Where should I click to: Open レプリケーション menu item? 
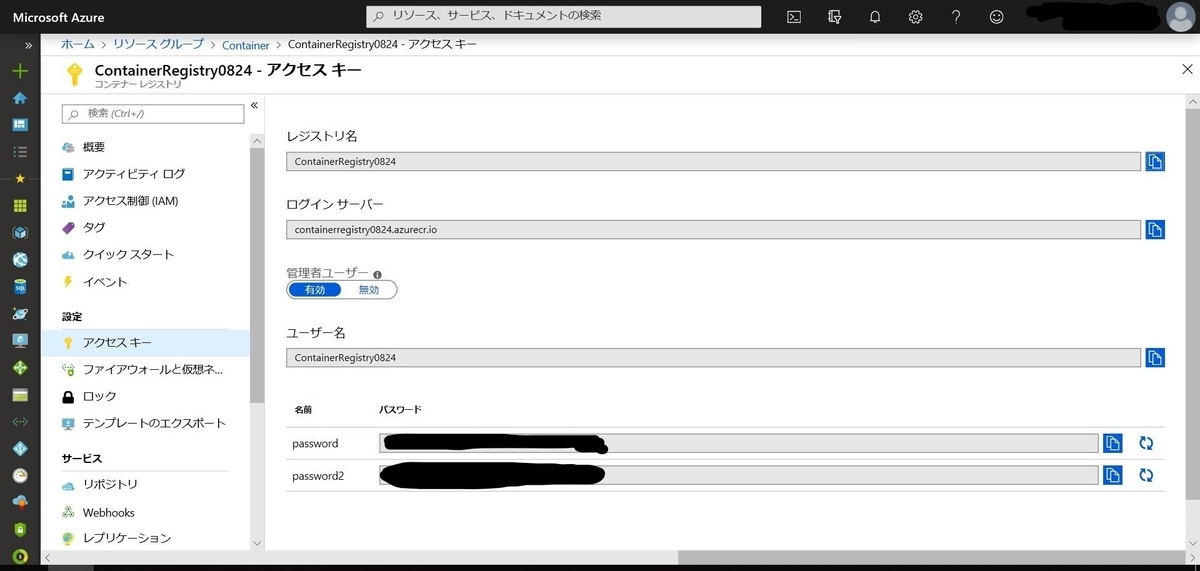[x=145, y=538]
